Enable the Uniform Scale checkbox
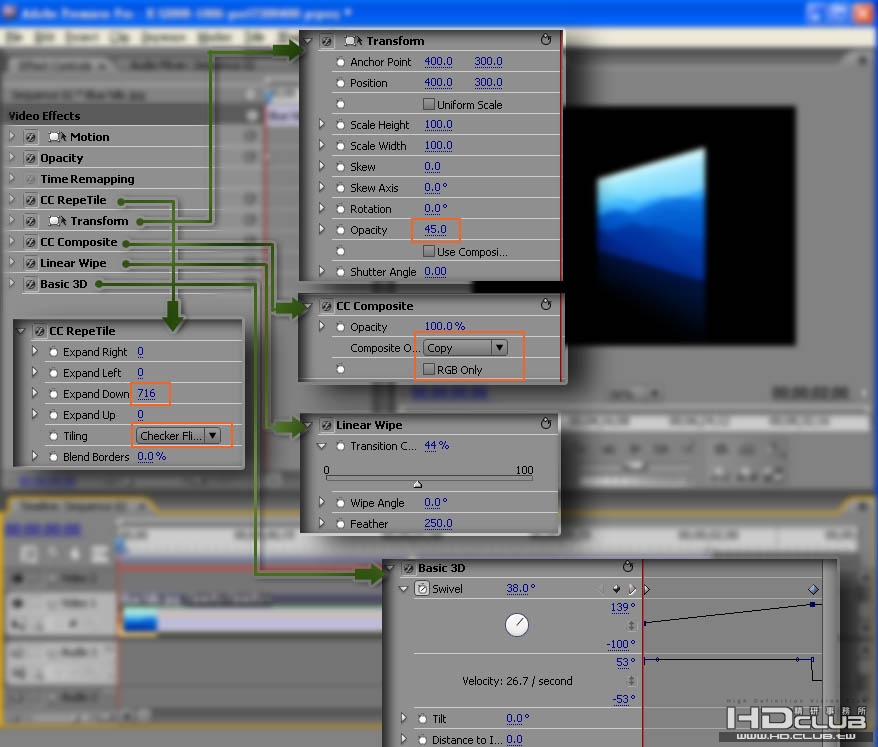 coord(429,105)
